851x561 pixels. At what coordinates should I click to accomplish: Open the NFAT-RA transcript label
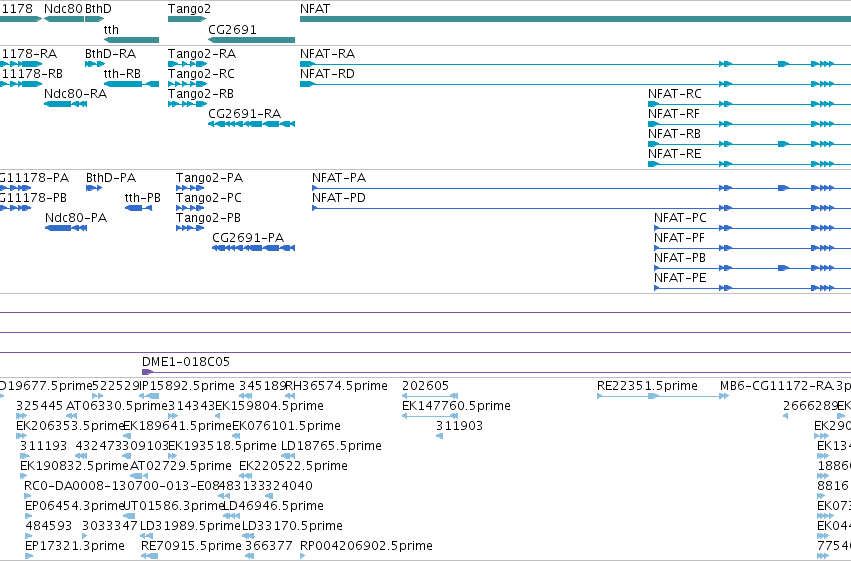click(327, 54)
